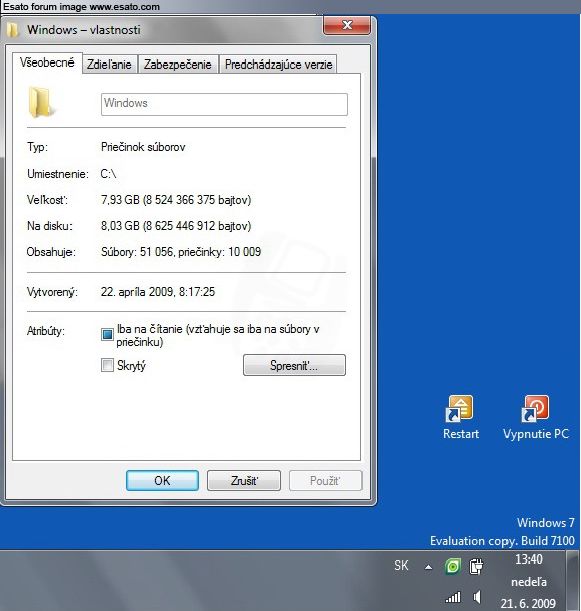Click the Zrušiť button

point(244,480)
